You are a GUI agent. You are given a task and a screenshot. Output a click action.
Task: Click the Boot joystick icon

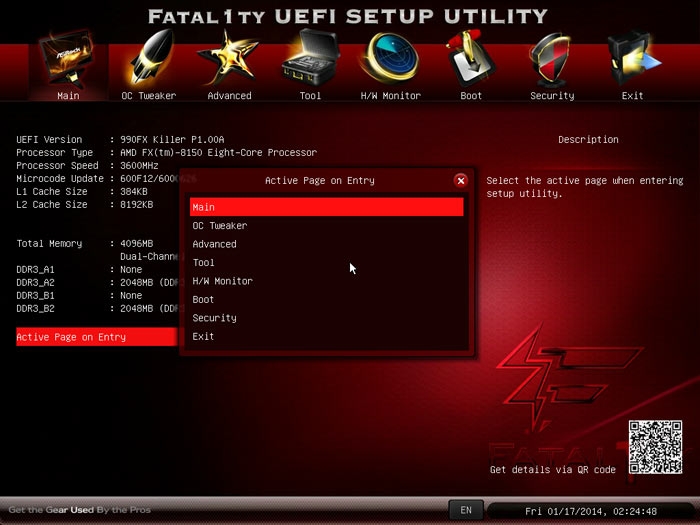pos(470,58)
